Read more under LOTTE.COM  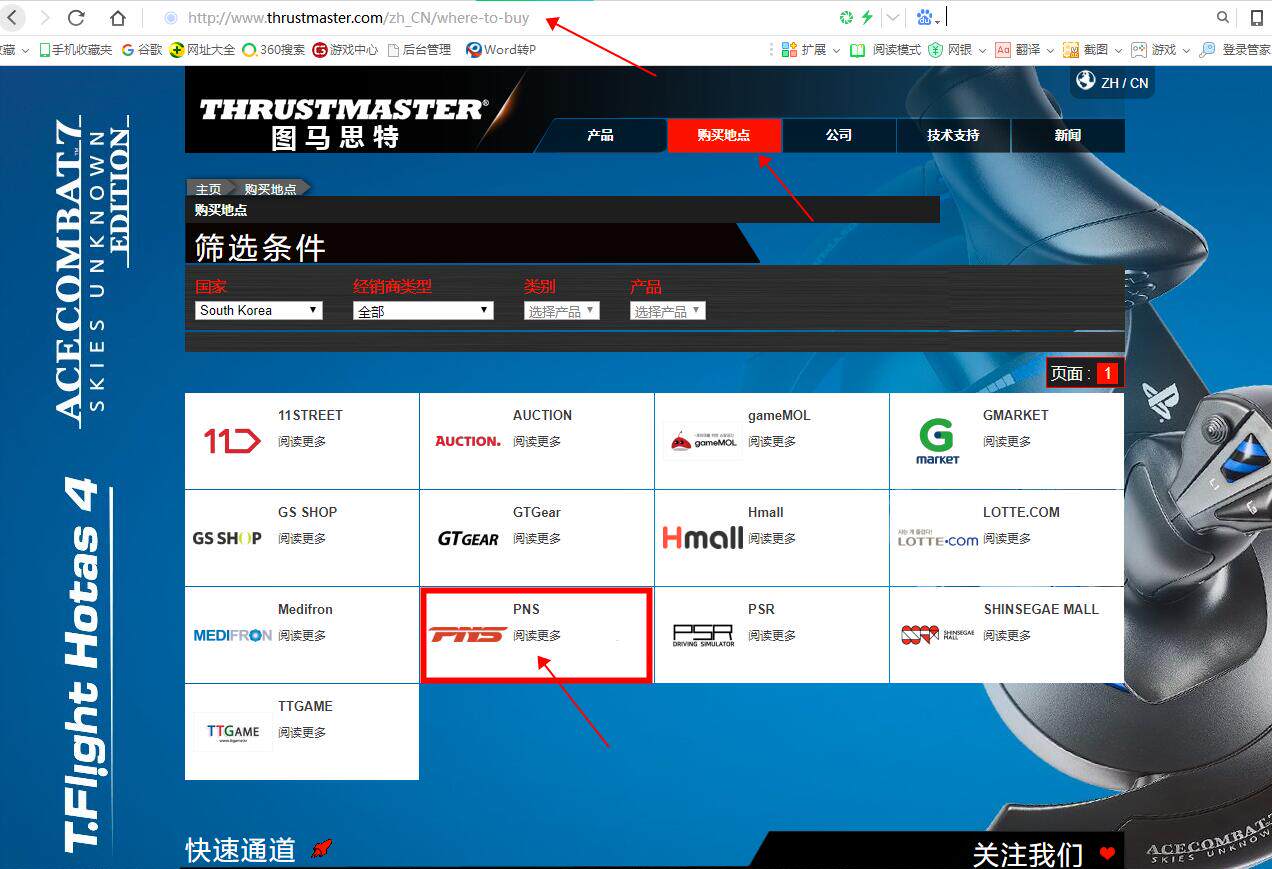1007,538
